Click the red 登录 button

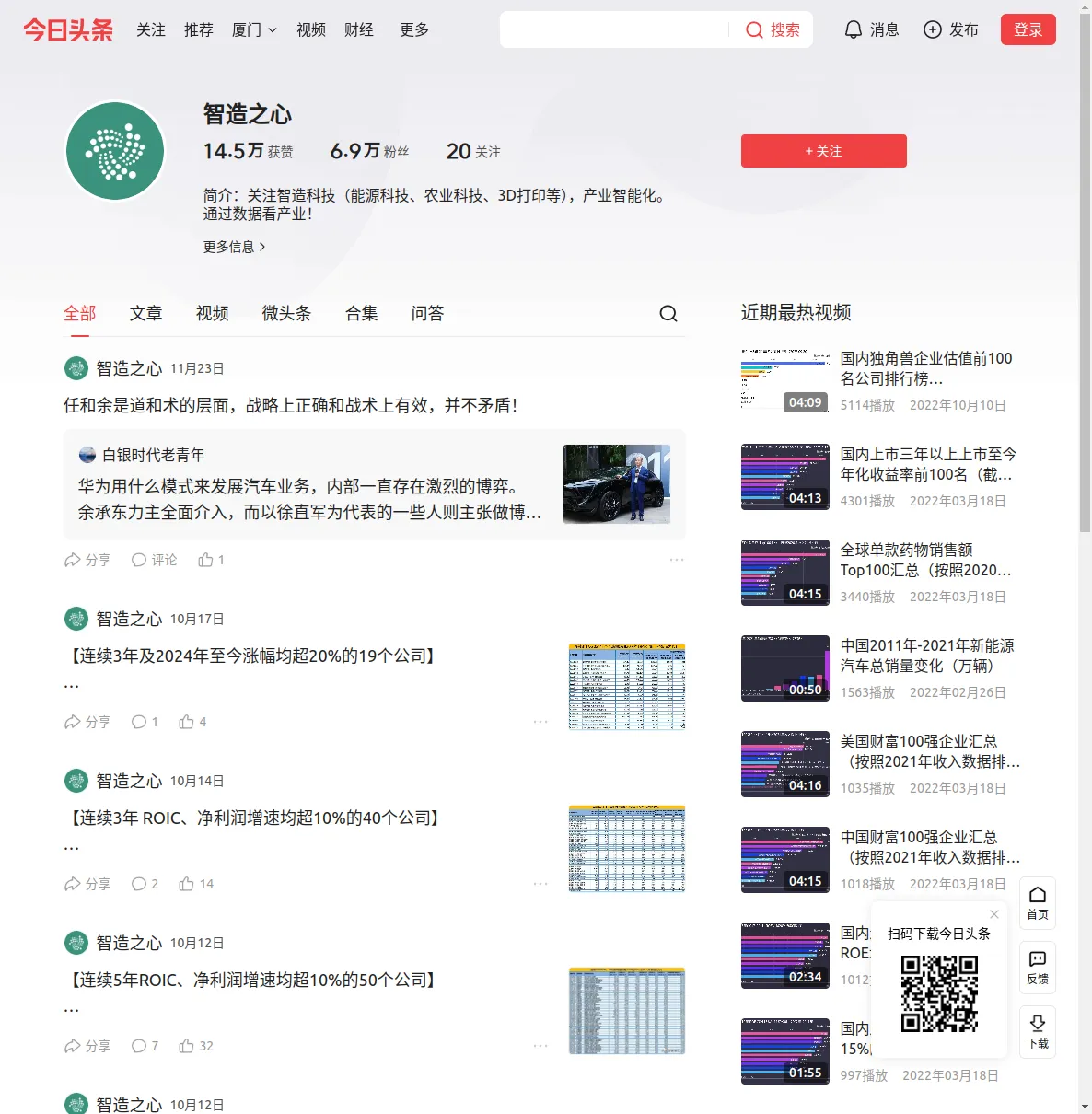coord(1028,29)
